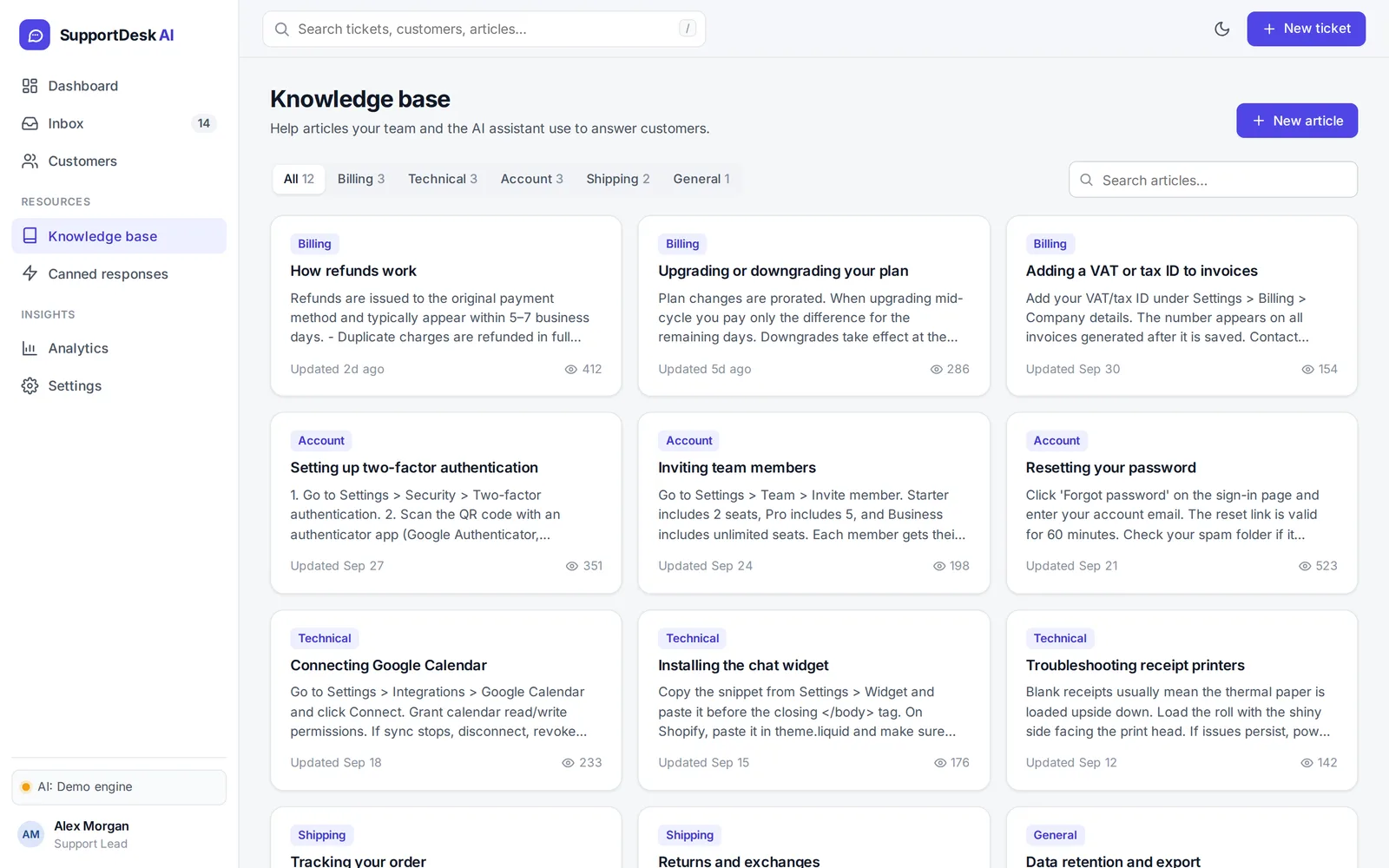Click the Canned responses lightning icon
The image size is (1389, 868).
click(30, 273)
